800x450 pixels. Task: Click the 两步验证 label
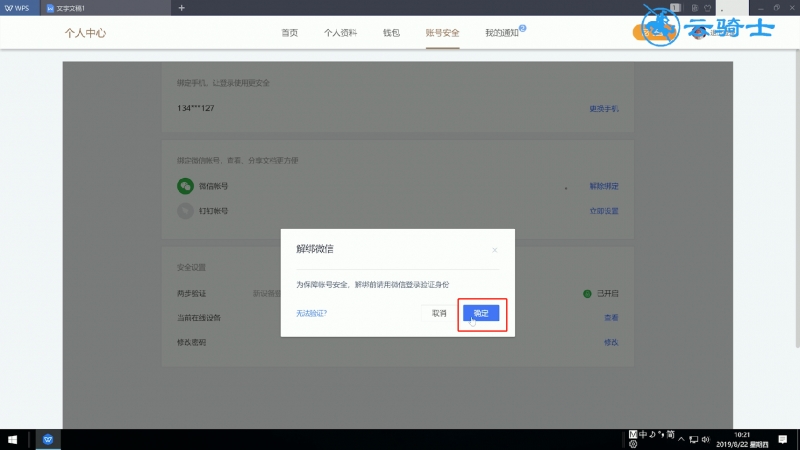point(191,294)
